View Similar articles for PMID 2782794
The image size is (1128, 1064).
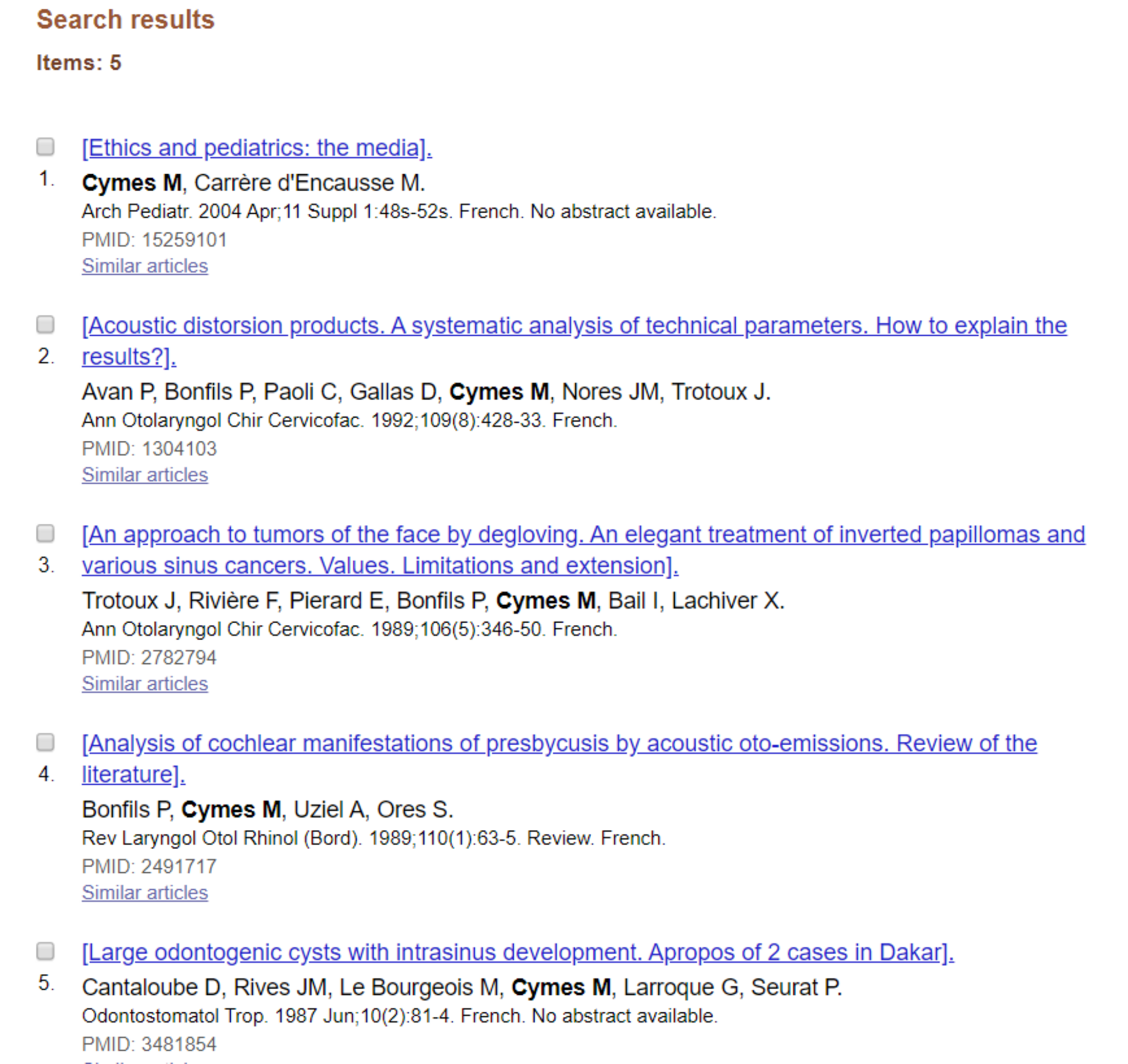[145, 683]
